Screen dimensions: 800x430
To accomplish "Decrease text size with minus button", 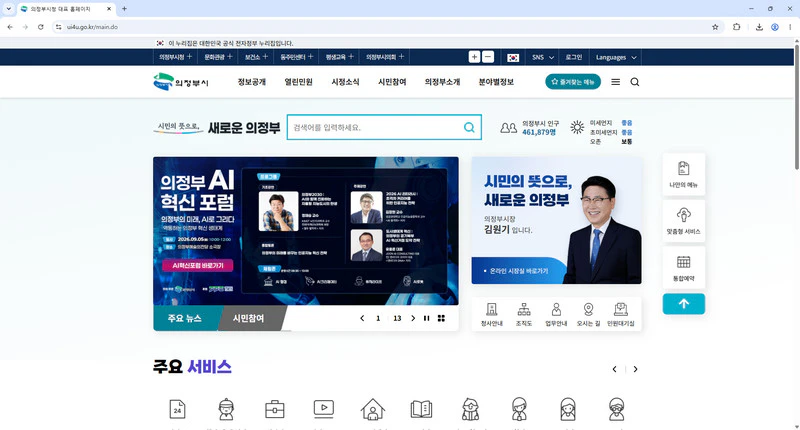I will (488, 57).
